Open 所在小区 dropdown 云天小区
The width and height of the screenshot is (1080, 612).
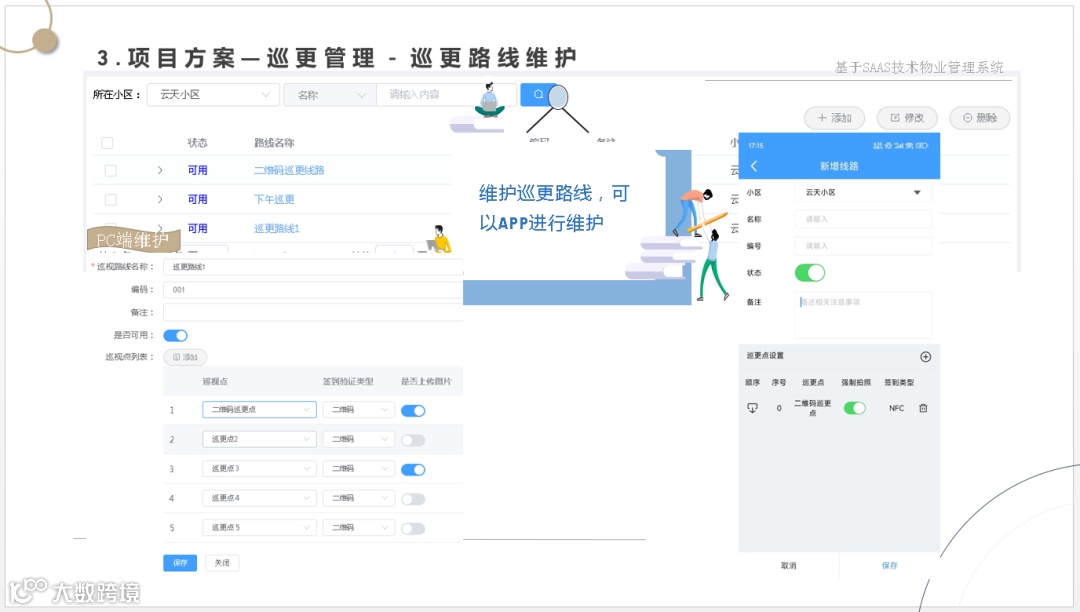pos(214,94)
